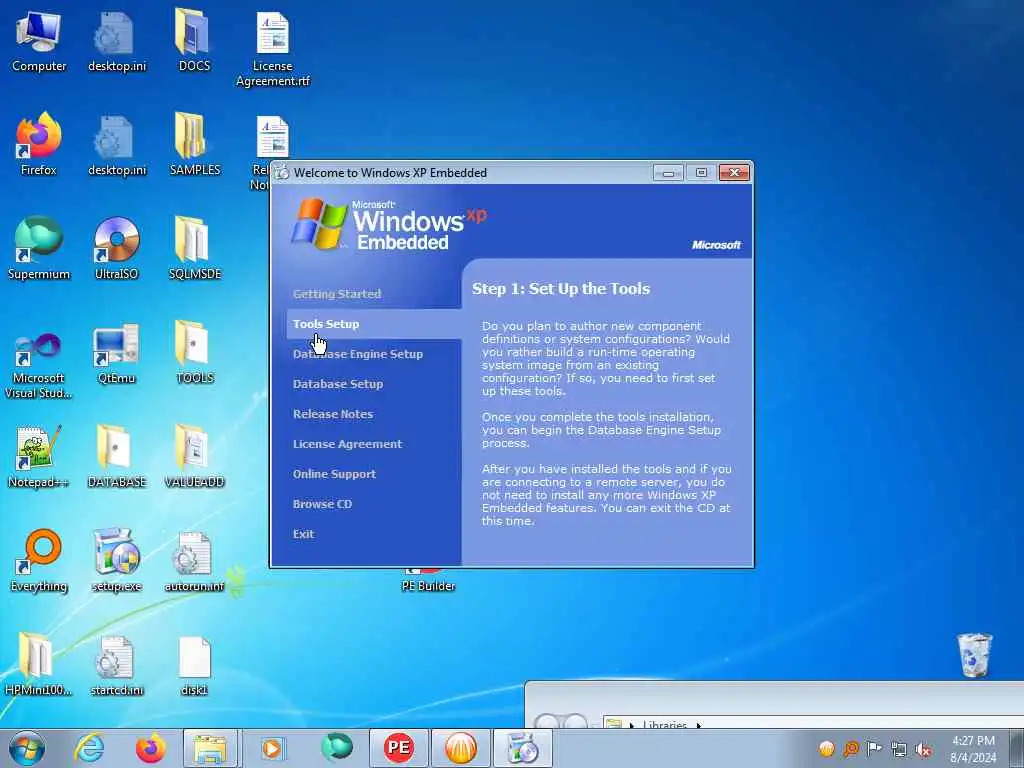The image size is (1024, 768).
Task: Close the Welcome to Windows XP Embedded window
Action: (x=734, y=172)
